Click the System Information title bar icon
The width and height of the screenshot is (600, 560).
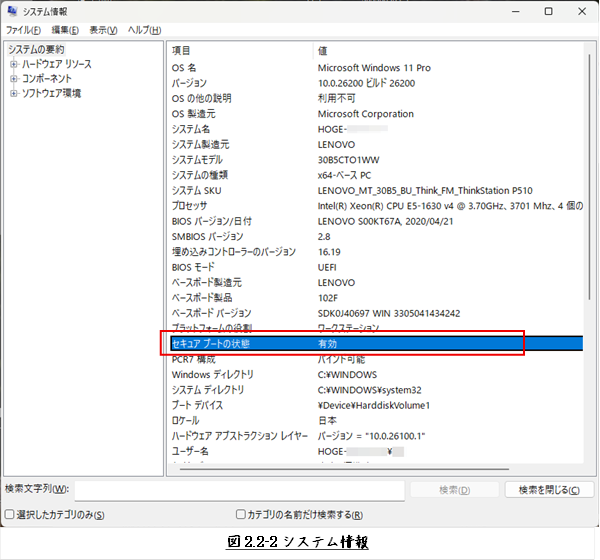(x=12, y=11)
